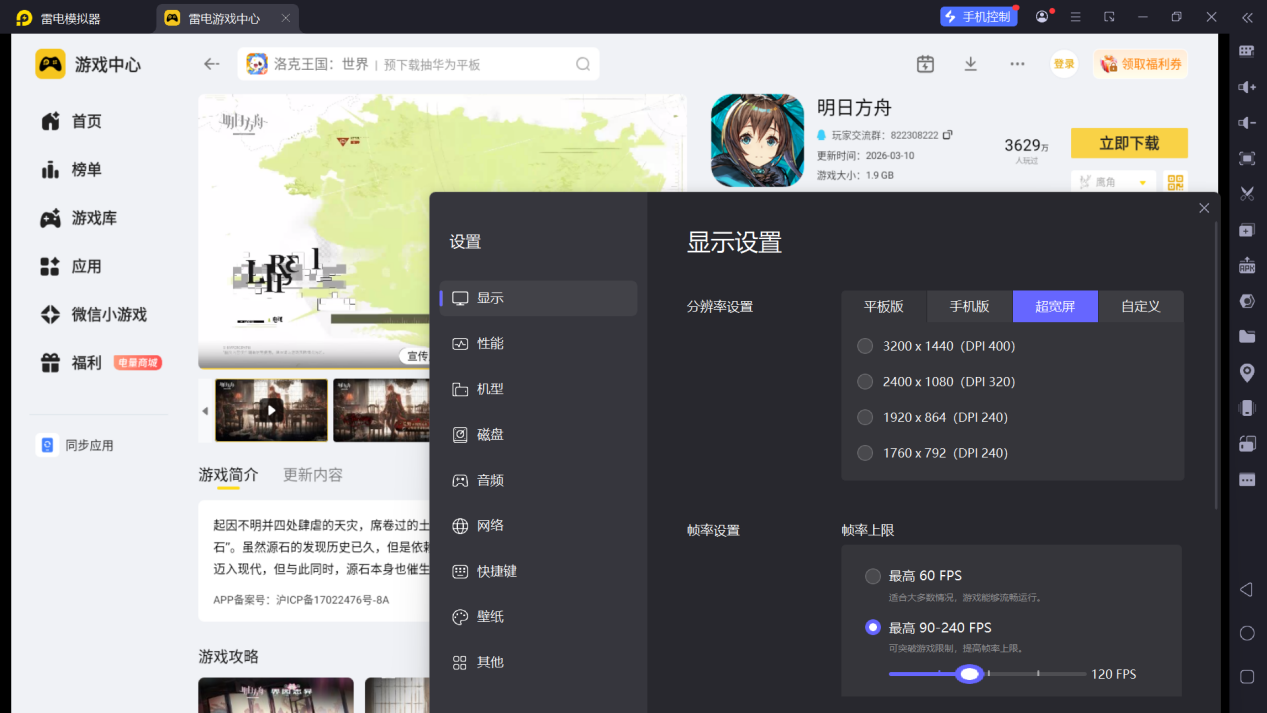Open the 快捷键 settings section
Screen dimensions: 1267x713
tap(538, 571)
